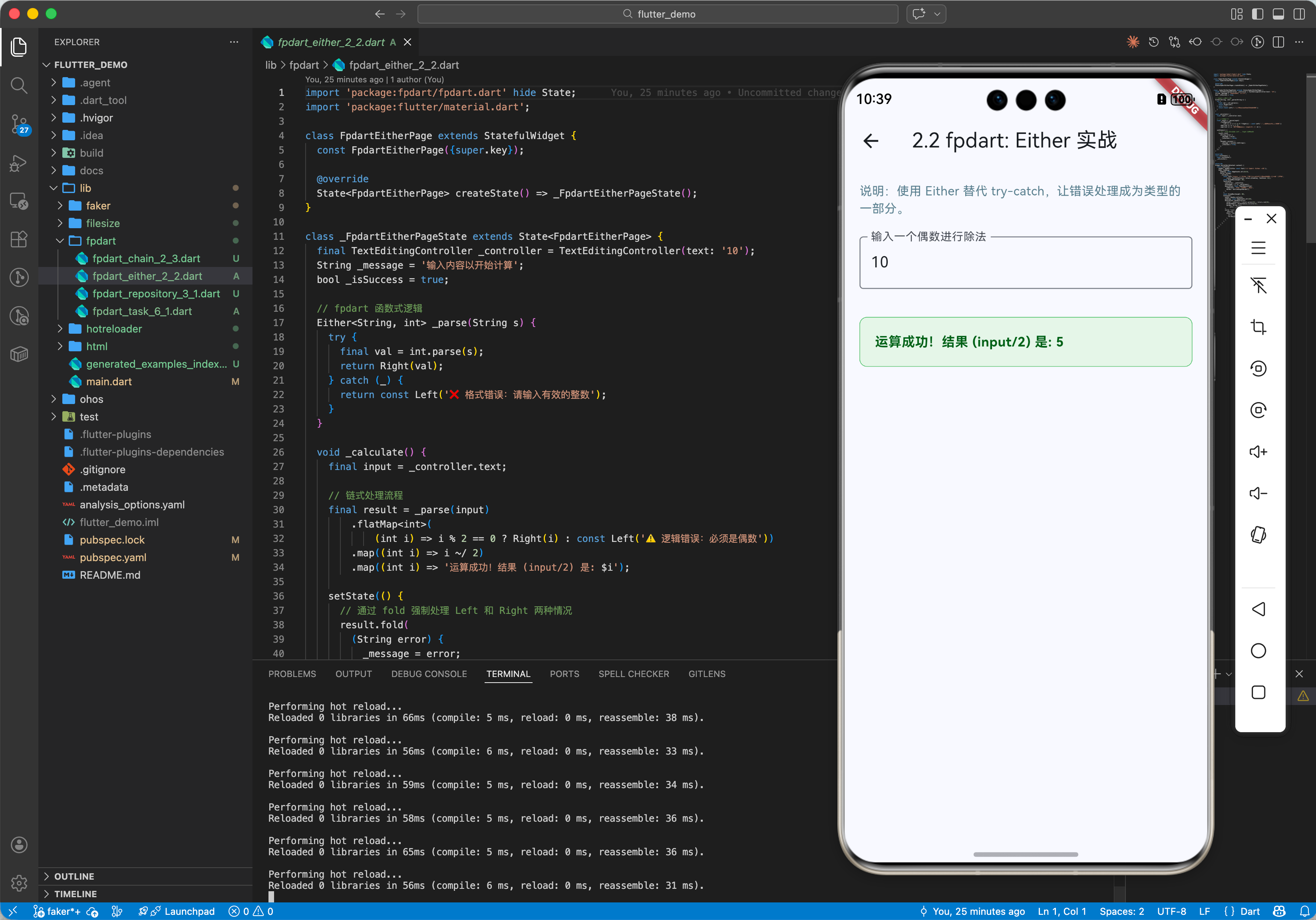1316x920 pixels.
Task: Click the app back arrow in phone
Action: [871, 140]
